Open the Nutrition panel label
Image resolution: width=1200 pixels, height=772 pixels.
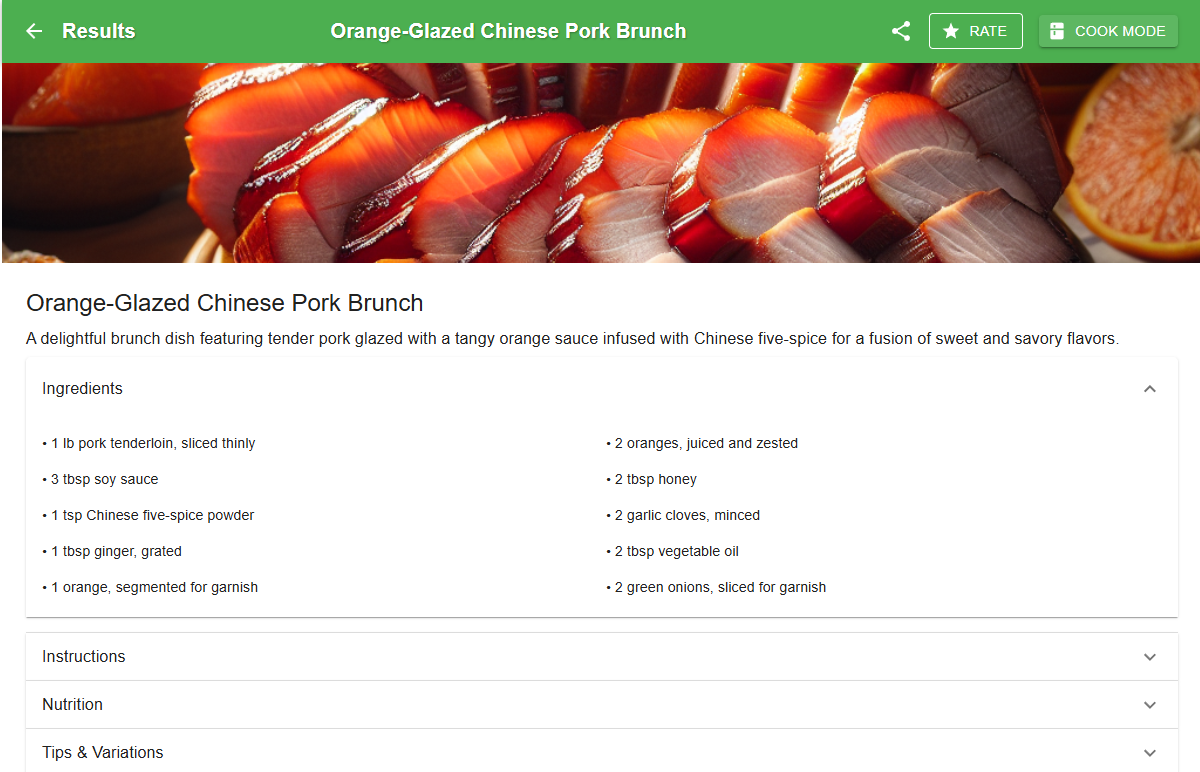pos(72,705)
